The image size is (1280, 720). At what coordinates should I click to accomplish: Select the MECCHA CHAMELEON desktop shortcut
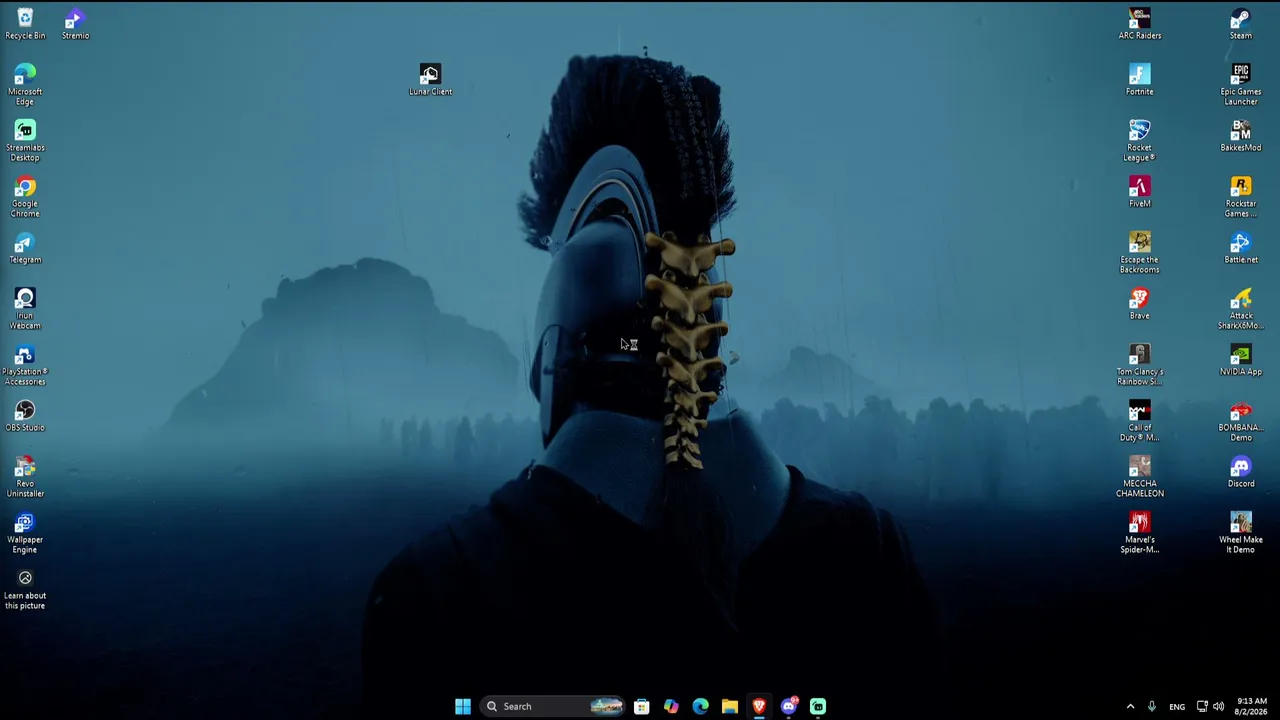tap(1140, 477)
